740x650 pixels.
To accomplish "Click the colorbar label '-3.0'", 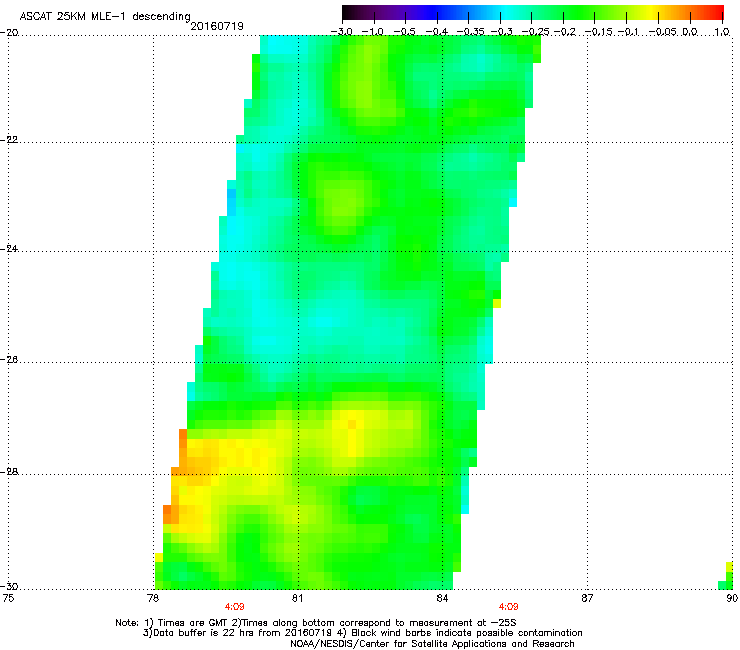I will click(341, 32).
